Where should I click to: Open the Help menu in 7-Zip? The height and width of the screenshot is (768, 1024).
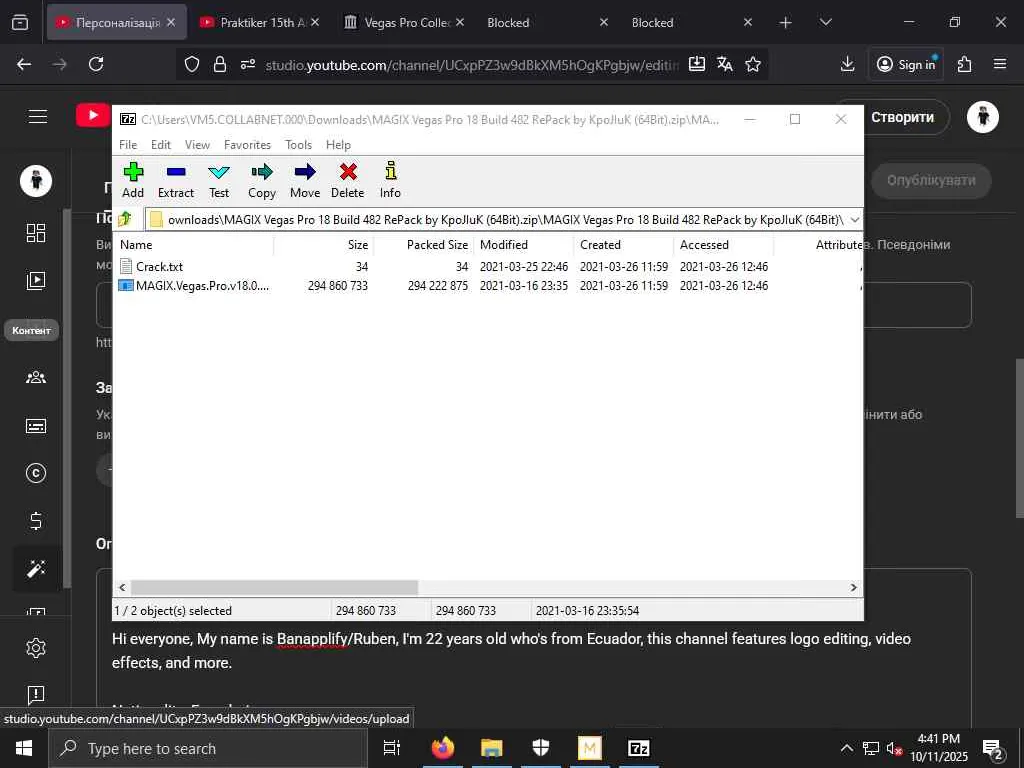coord(338,144)
